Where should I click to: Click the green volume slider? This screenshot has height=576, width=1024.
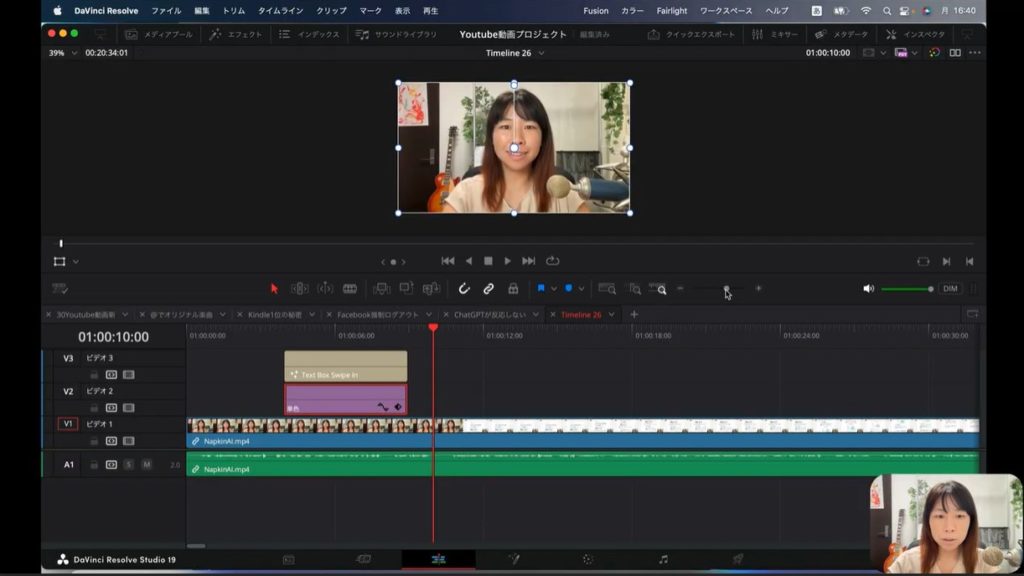point(905,289)
